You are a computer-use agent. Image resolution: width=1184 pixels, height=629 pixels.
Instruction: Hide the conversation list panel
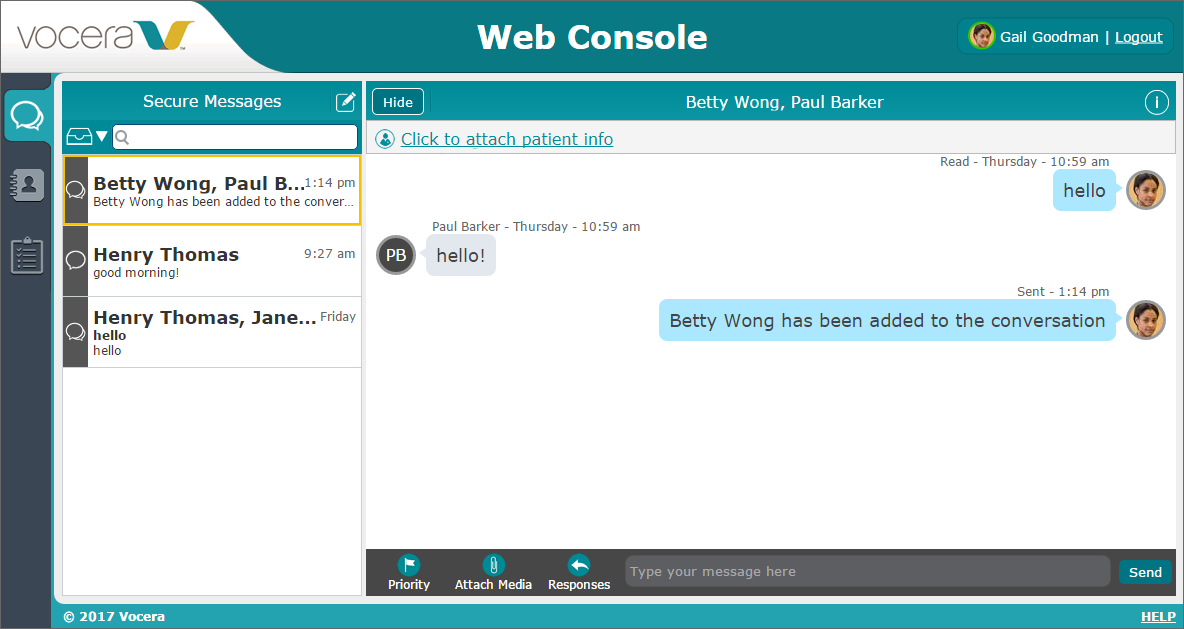[398, 102]
